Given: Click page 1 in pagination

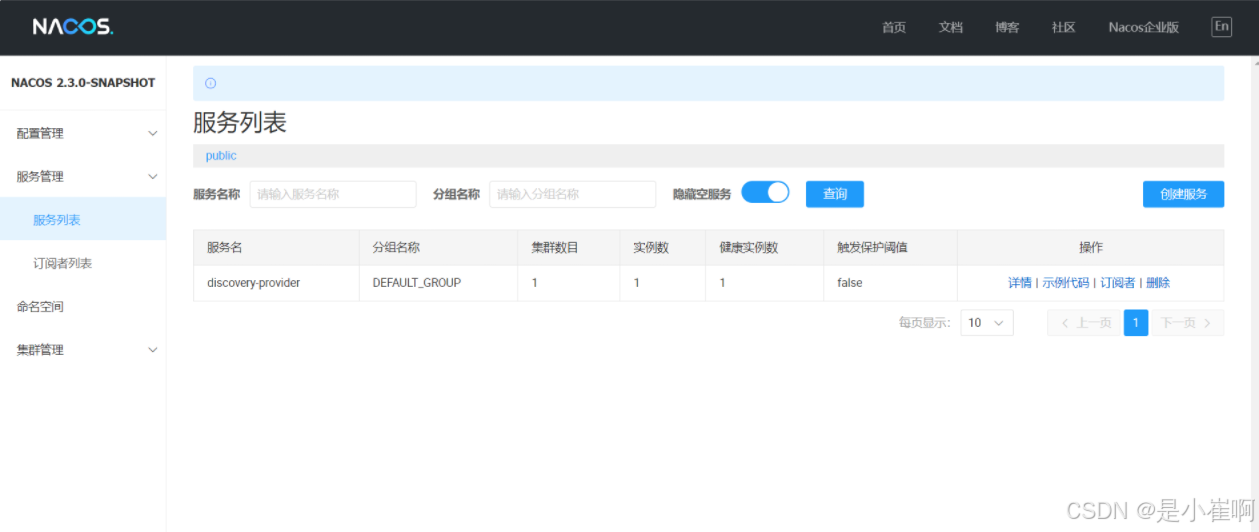Looking at the screenshot, I should click(1136, 323).
